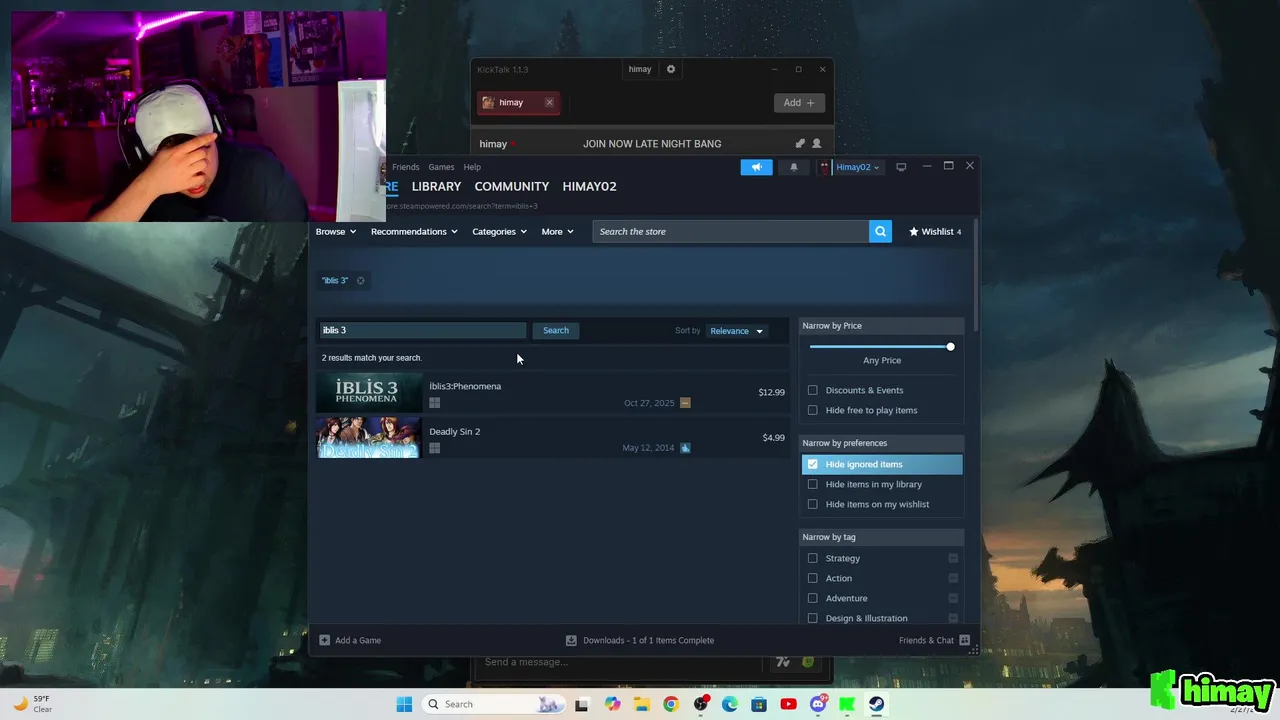
Task: Click the pin icon in KickTalk chat header
Action: point(799,144)
